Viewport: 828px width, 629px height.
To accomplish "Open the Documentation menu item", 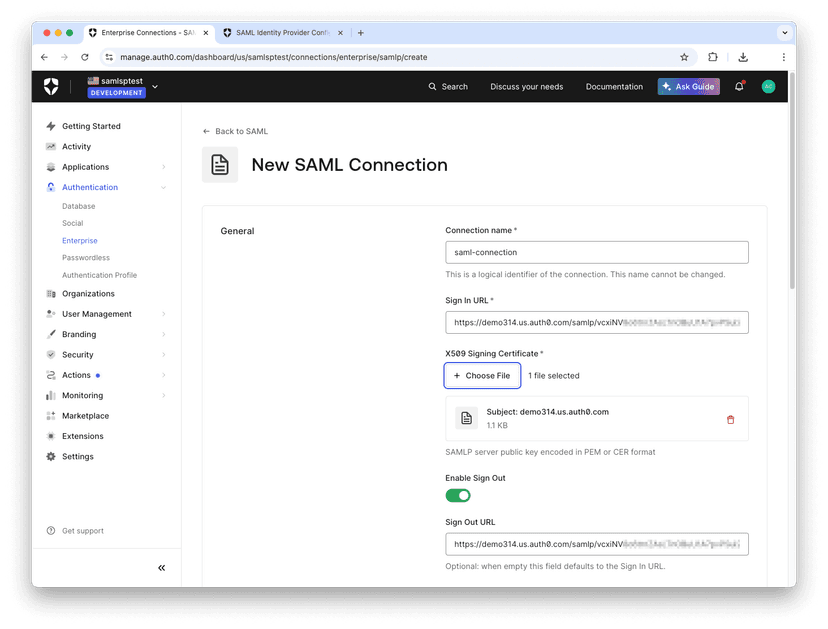I will click(x=614, y=87).
